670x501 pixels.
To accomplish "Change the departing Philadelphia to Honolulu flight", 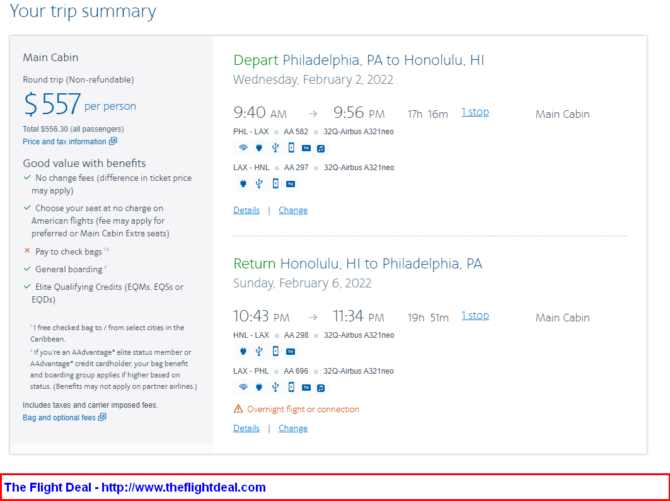I will 293,210.
